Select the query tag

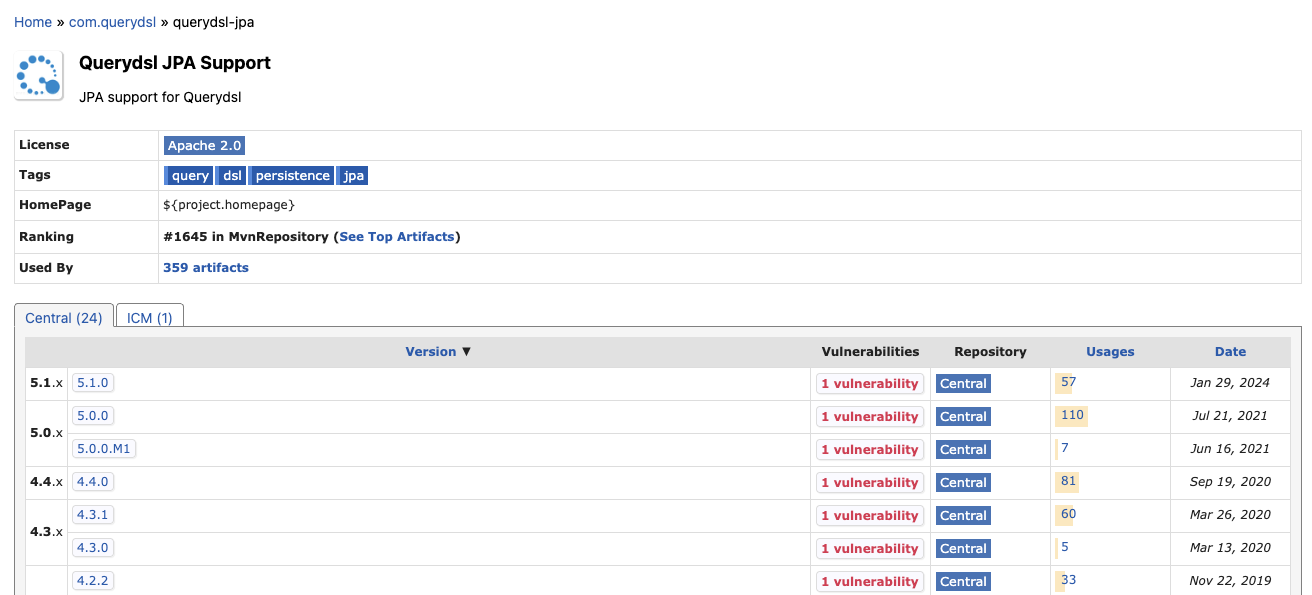pos(190,176)
